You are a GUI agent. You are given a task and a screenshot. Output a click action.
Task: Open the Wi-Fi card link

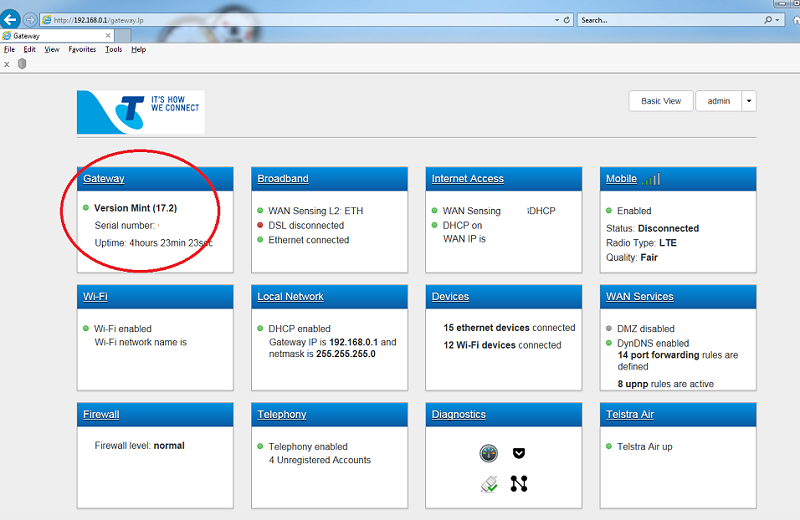tap(95, 296)
